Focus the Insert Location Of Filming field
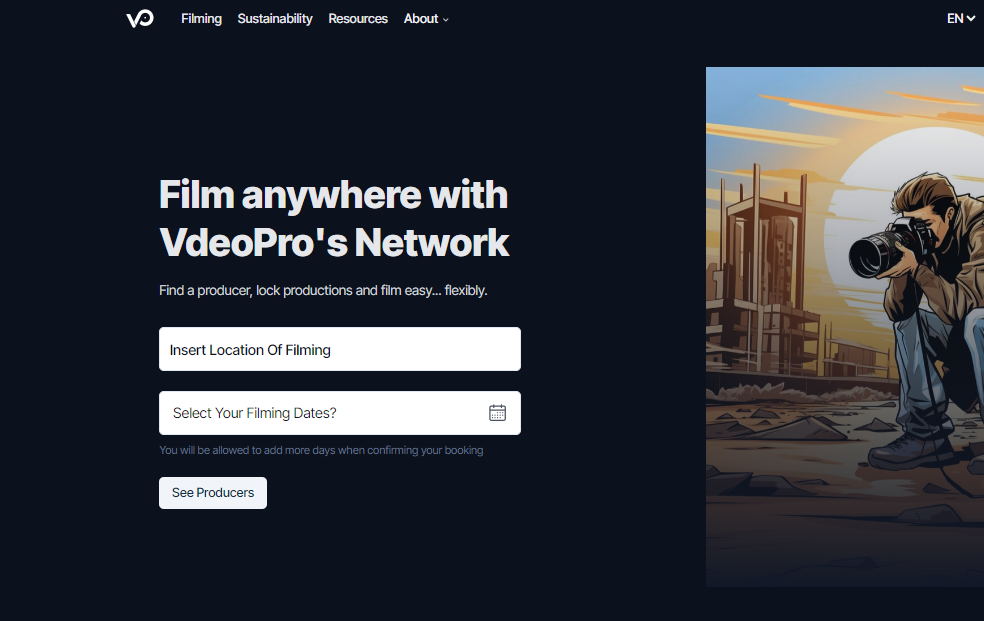The height and width of the screenshot is (621, 984). (x=340, y=349)
